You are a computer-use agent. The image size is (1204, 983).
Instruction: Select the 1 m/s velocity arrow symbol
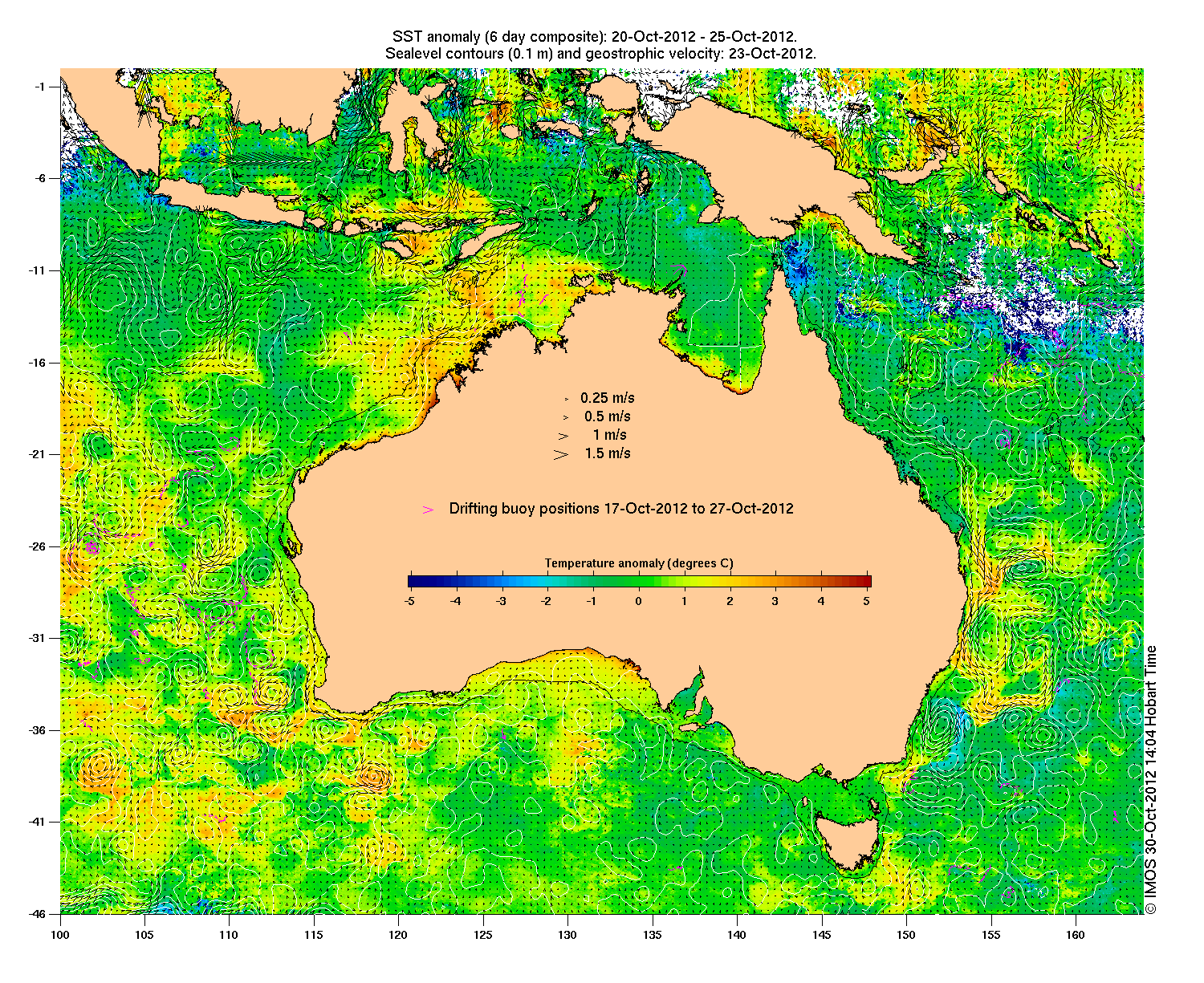tap(564, 436)
